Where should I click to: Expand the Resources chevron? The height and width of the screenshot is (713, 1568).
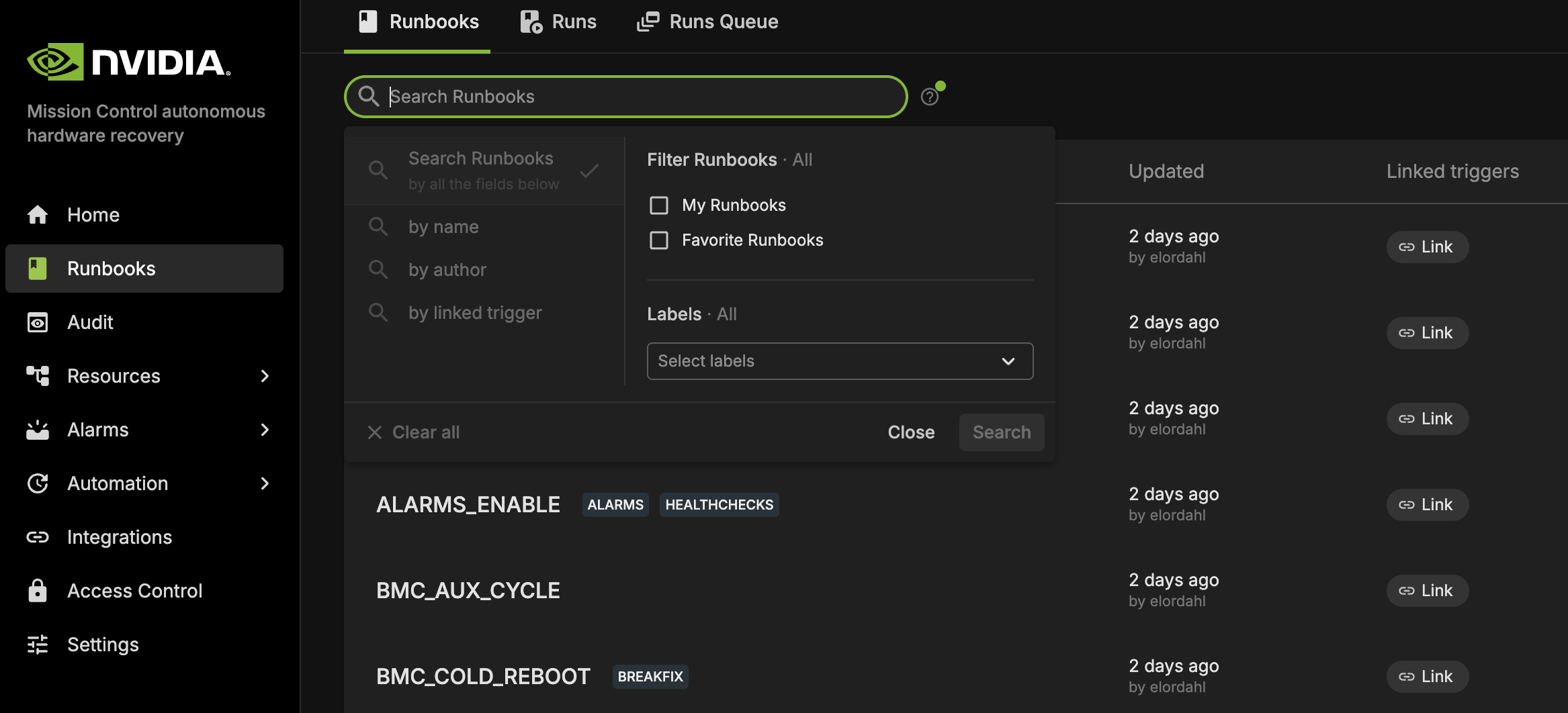click(265, 376)
